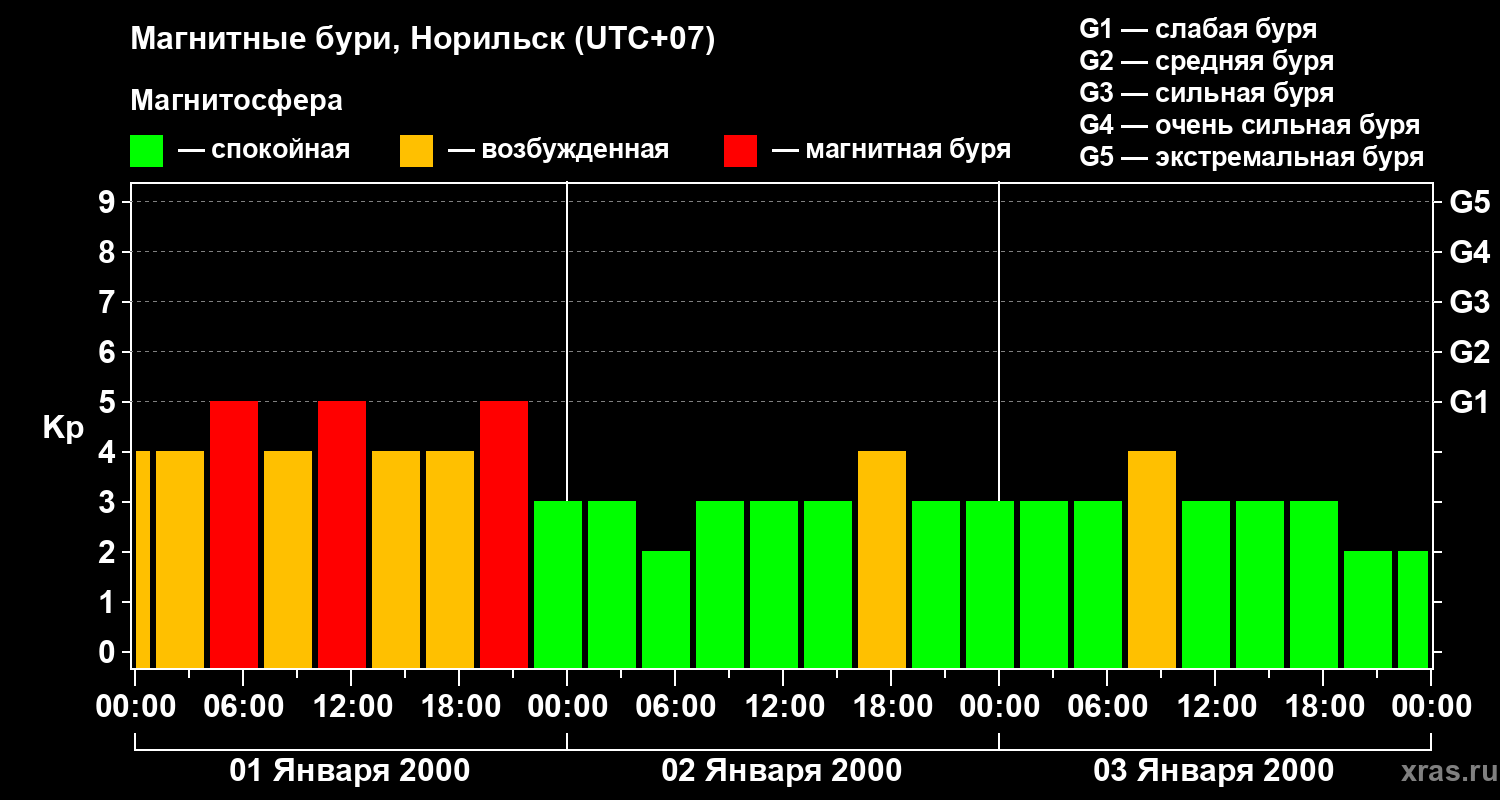Click the '— магнитная буря' legend label
The width and height of the screenshot is (1500, 800).
click(891, 151)
